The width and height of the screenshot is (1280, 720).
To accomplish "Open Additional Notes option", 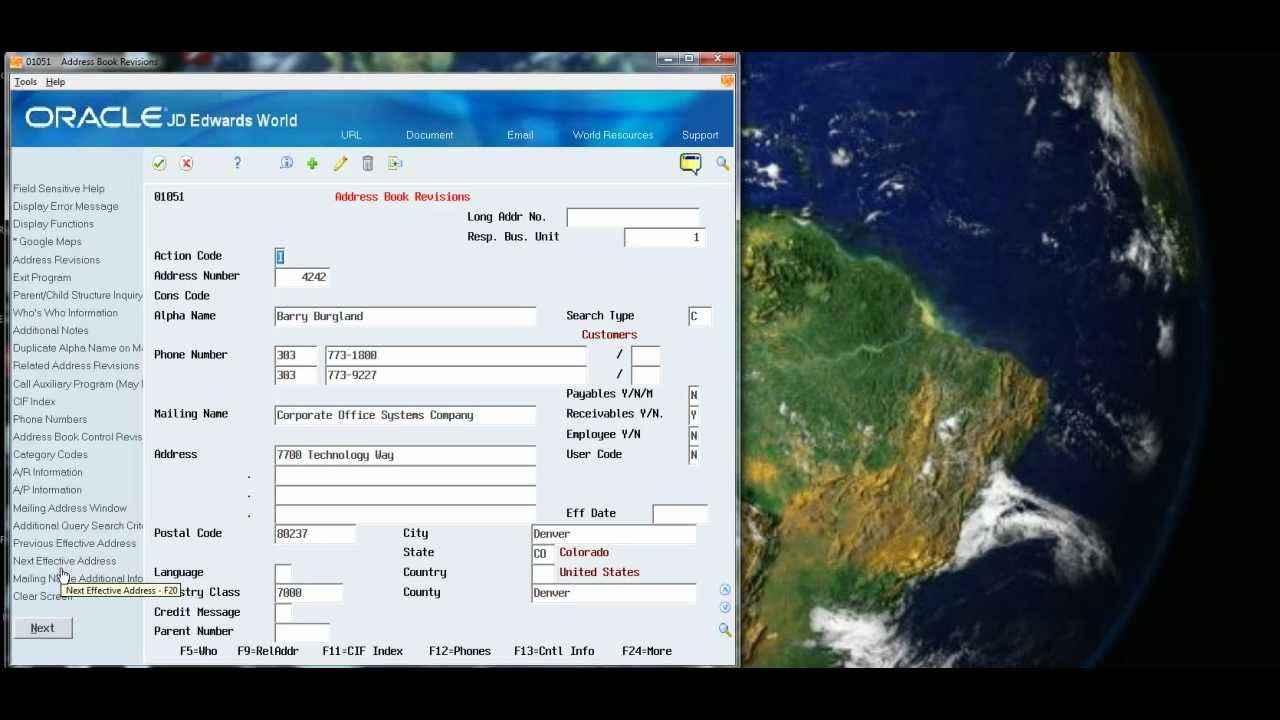I will click(x=51, y=331).
